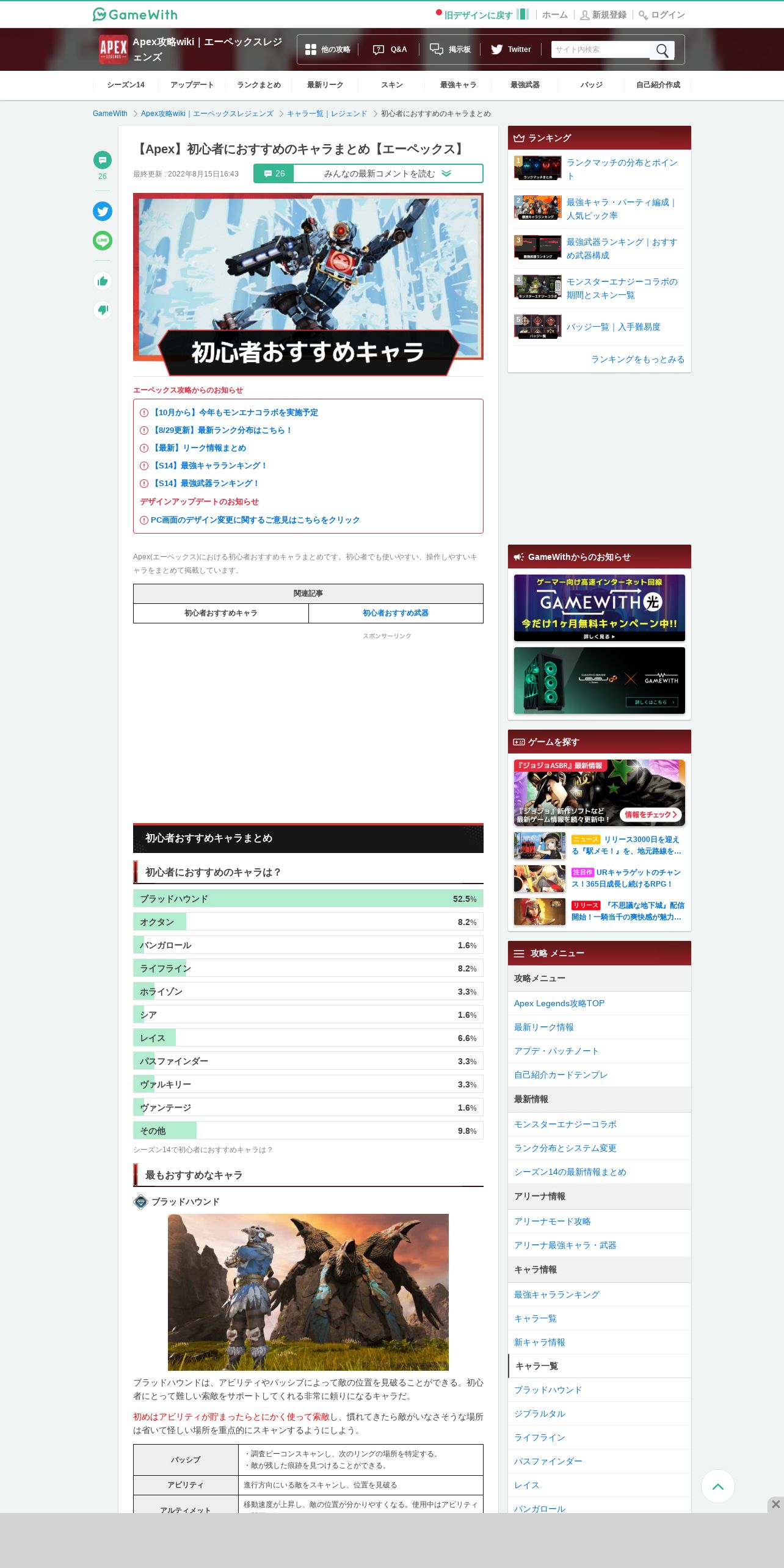Image resolution: width=784 pixels, height=1568 pixels.
Task: Click the scroll-to-top arrow button
Action: pos(718,1486)
